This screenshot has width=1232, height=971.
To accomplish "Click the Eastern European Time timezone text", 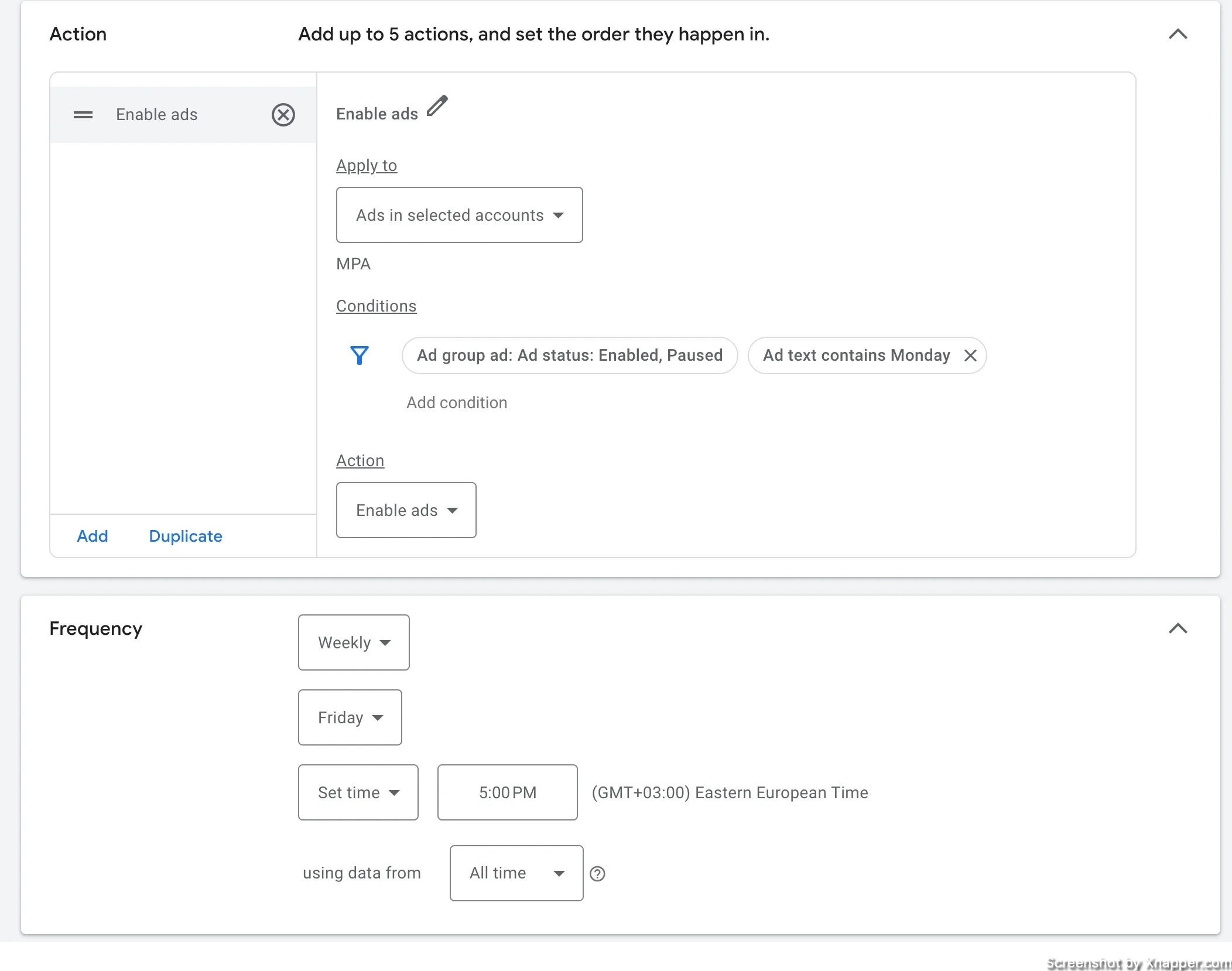I will click(730, 792).
